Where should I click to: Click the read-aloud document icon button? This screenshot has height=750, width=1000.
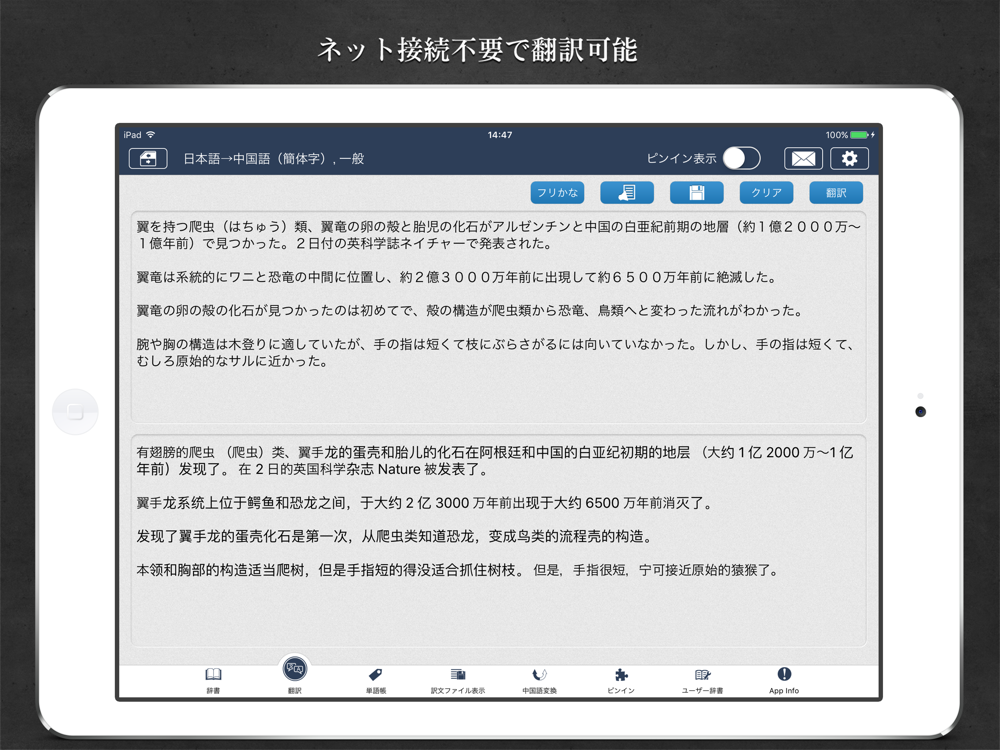click(627, 193)
